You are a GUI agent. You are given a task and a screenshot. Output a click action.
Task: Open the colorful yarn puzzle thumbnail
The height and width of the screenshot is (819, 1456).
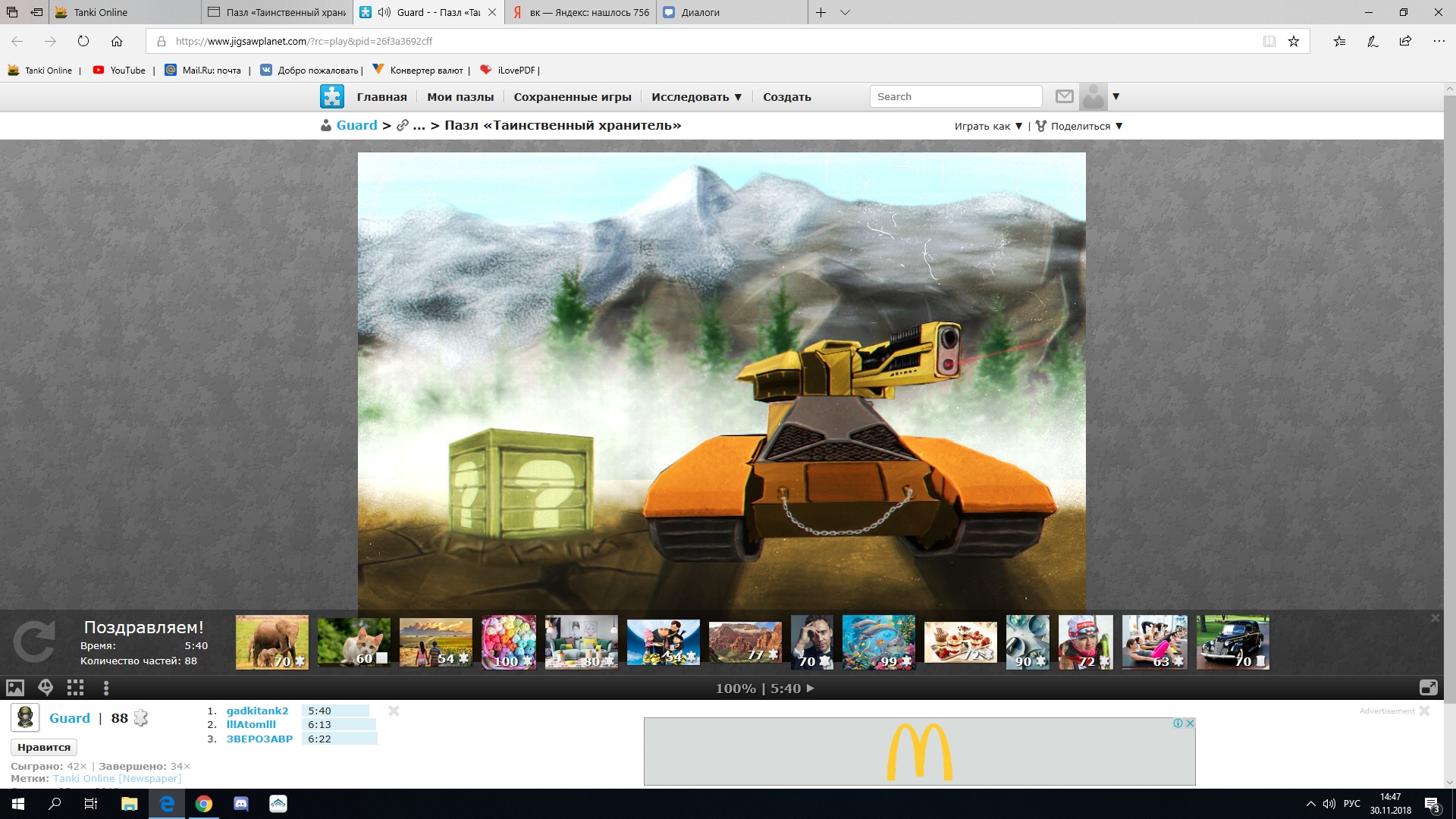coord(509,642)
